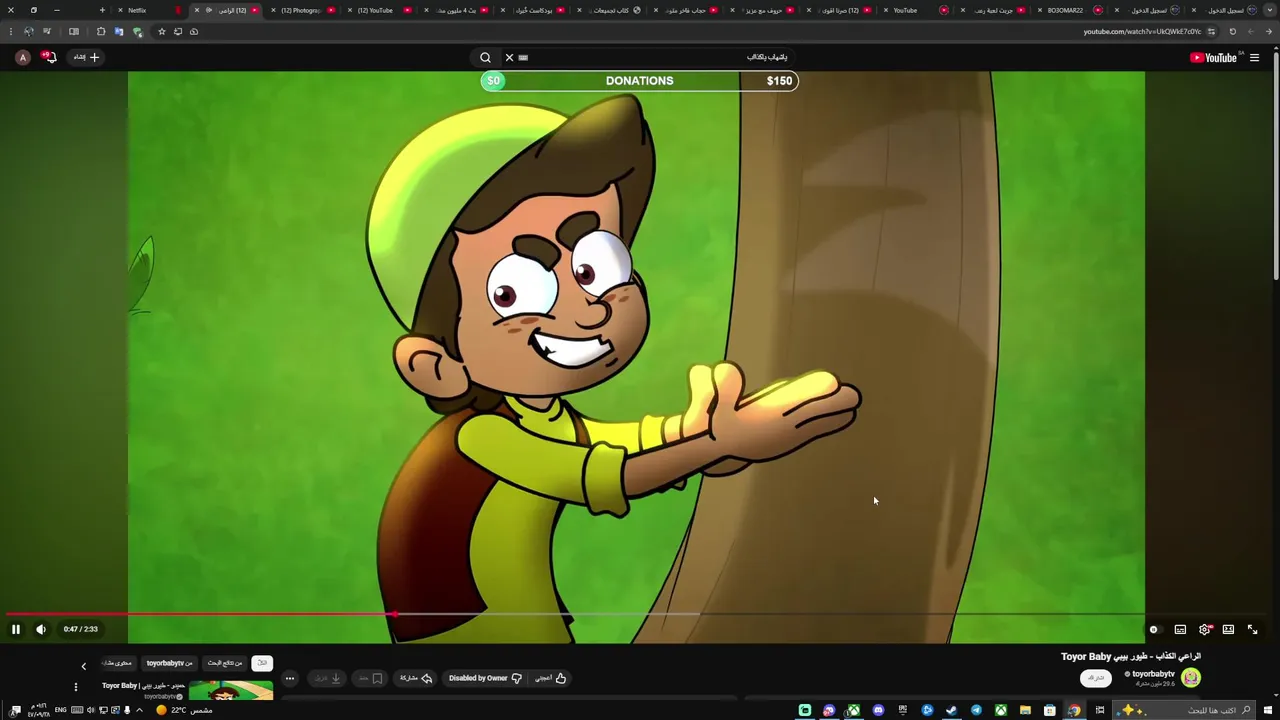Image resolution: width=1280 pixels, height=720 pixels.
Task: Open Discord from the taskbar
Action: tap(878, 710)
